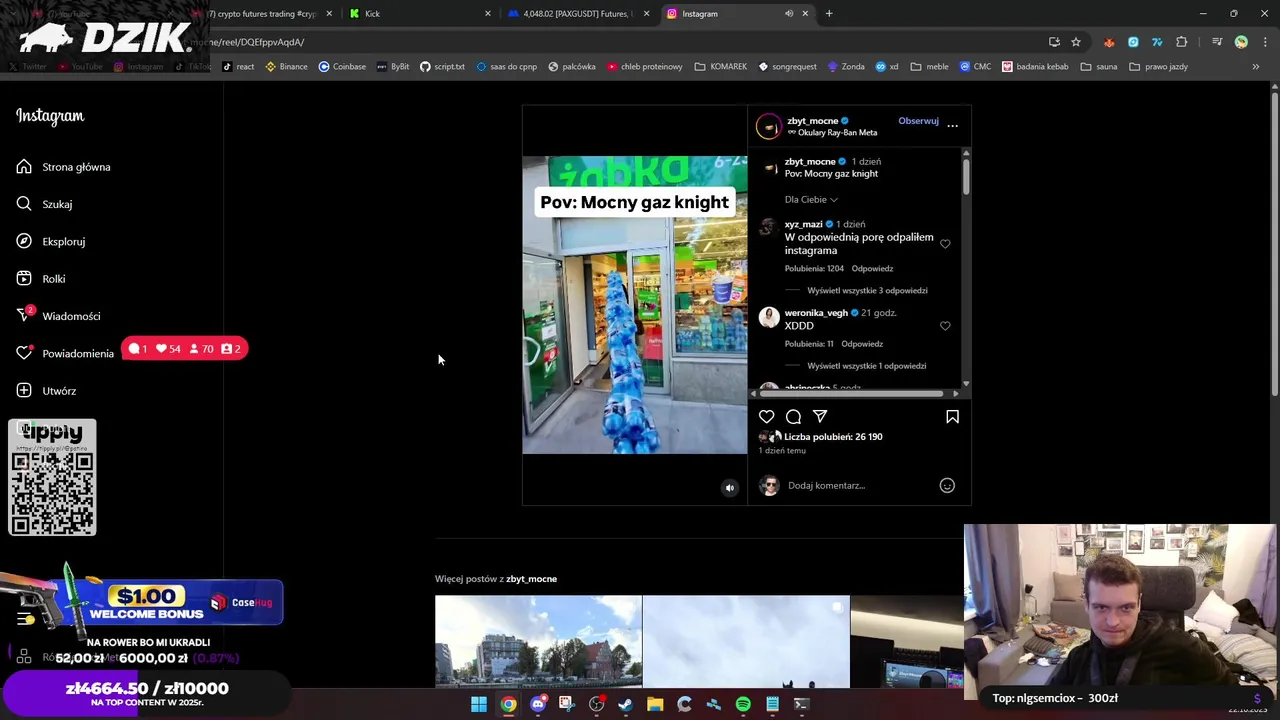Open the terminal from the taskbar

[x=801, y=704]
